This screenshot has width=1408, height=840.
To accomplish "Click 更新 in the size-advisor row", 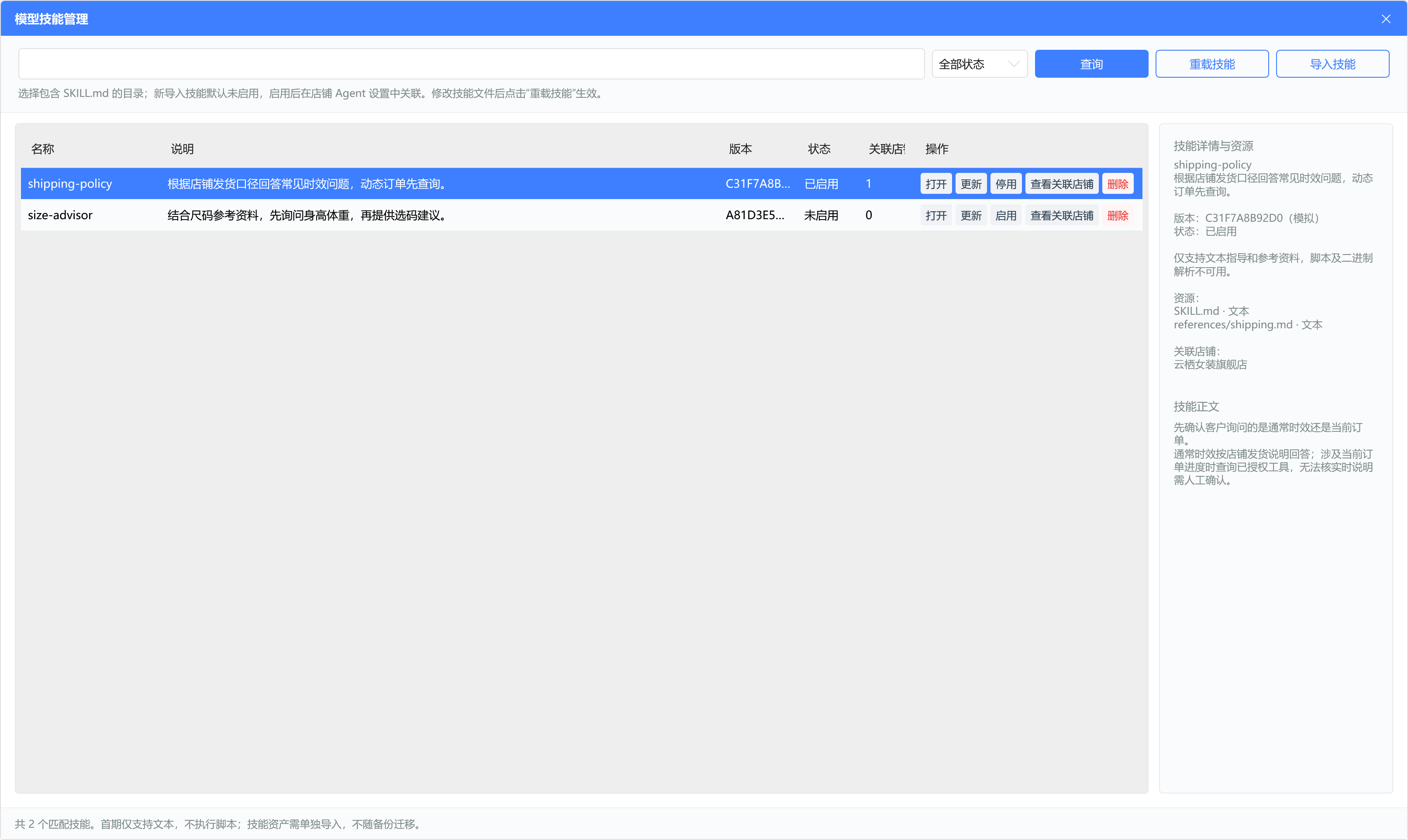I will tap(970, 216).
